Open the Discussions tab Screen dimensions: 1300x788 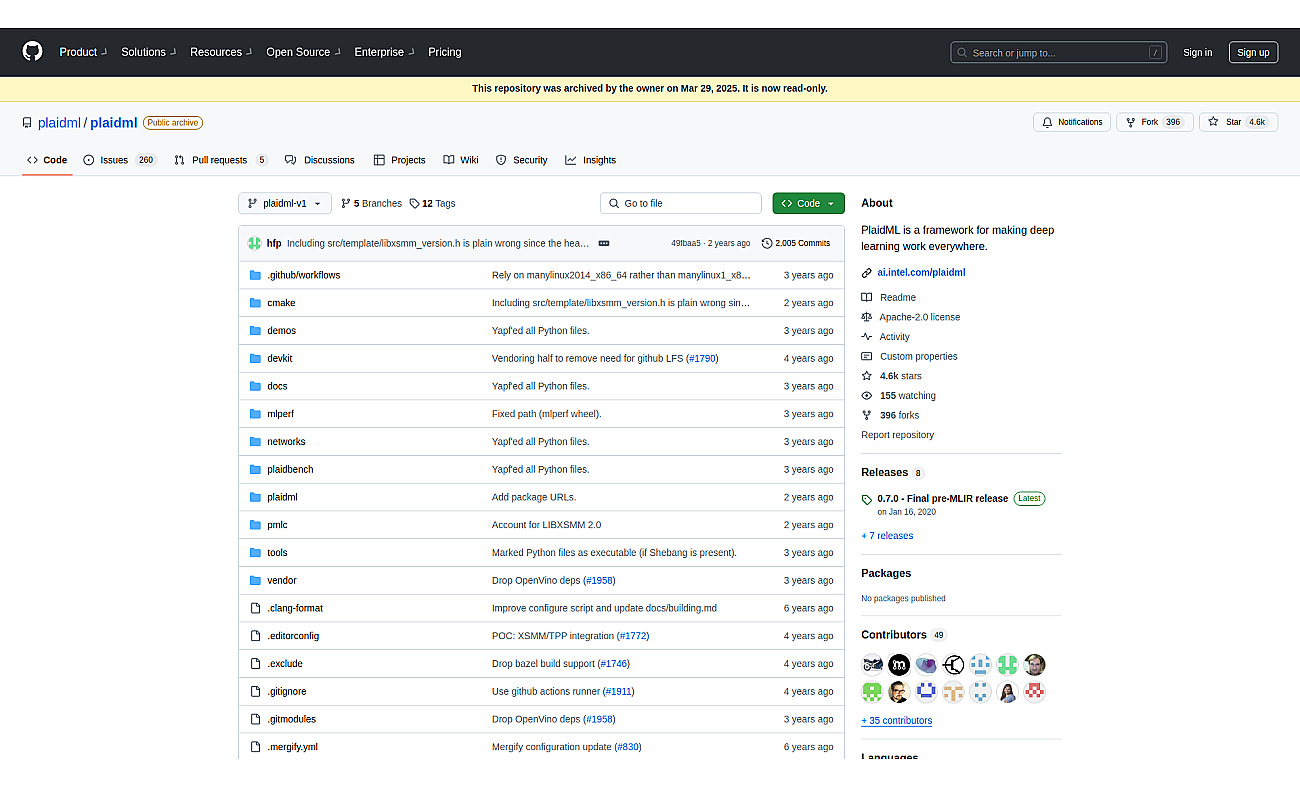320,160
